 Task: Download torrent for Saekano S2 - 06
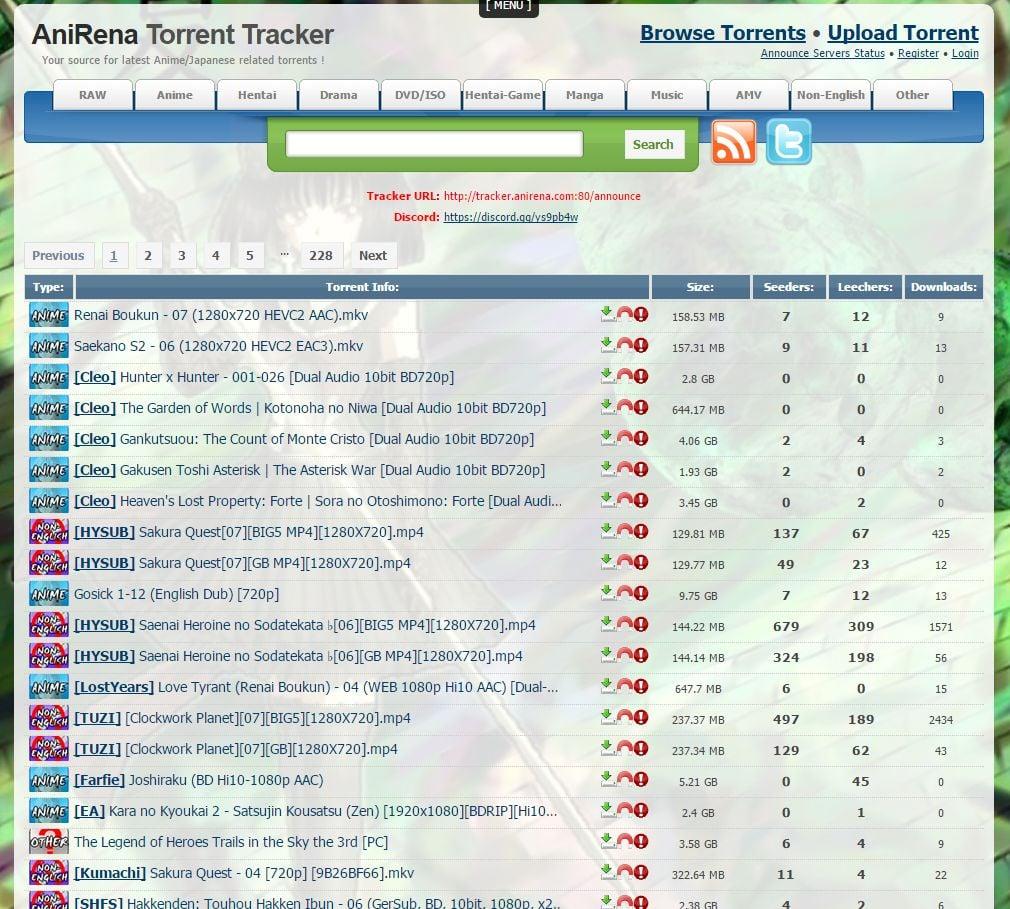607,345
